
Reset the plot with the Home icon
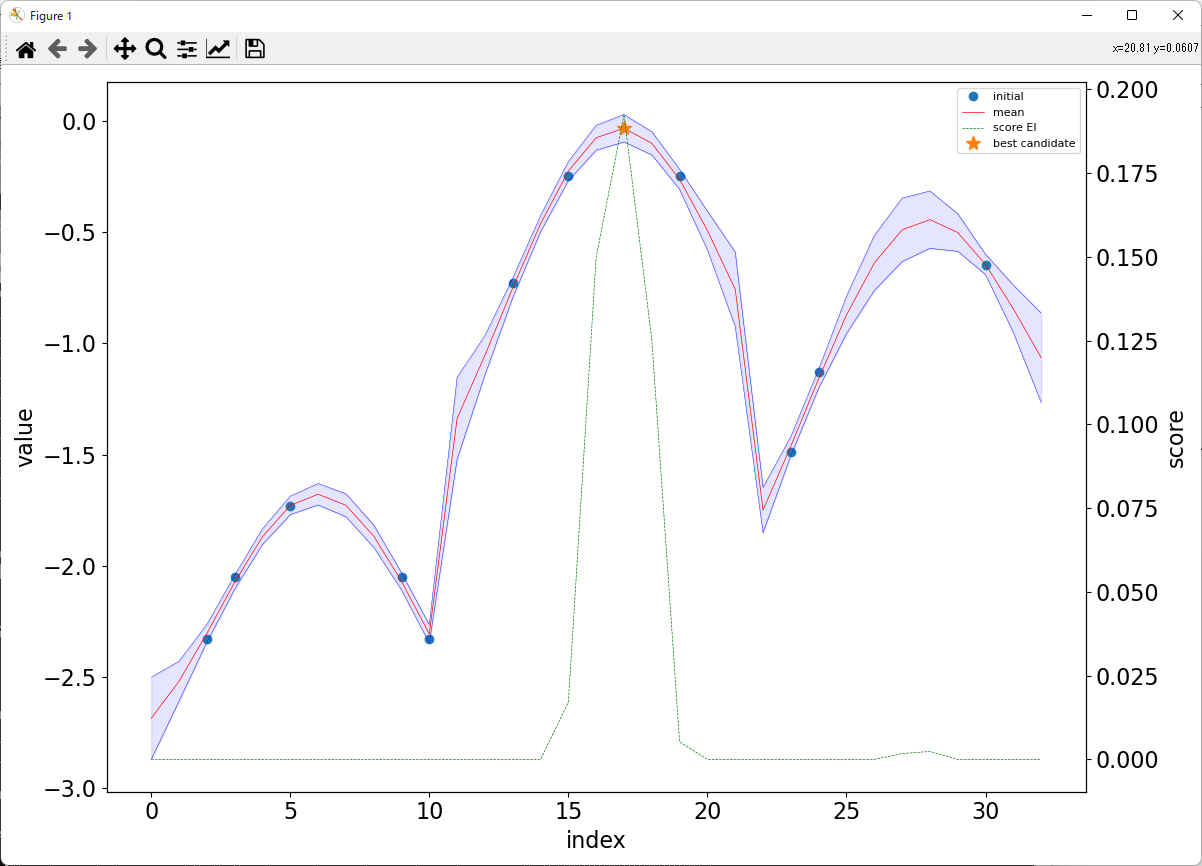[26, 49]
